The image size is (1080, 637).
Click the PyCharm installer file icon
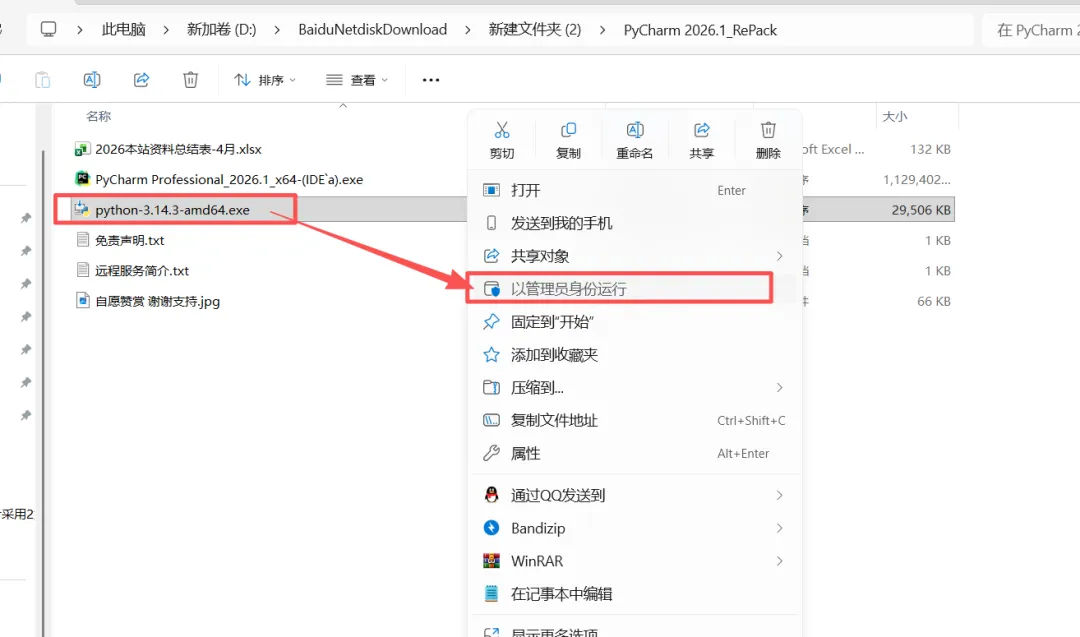tap(82, 179)
